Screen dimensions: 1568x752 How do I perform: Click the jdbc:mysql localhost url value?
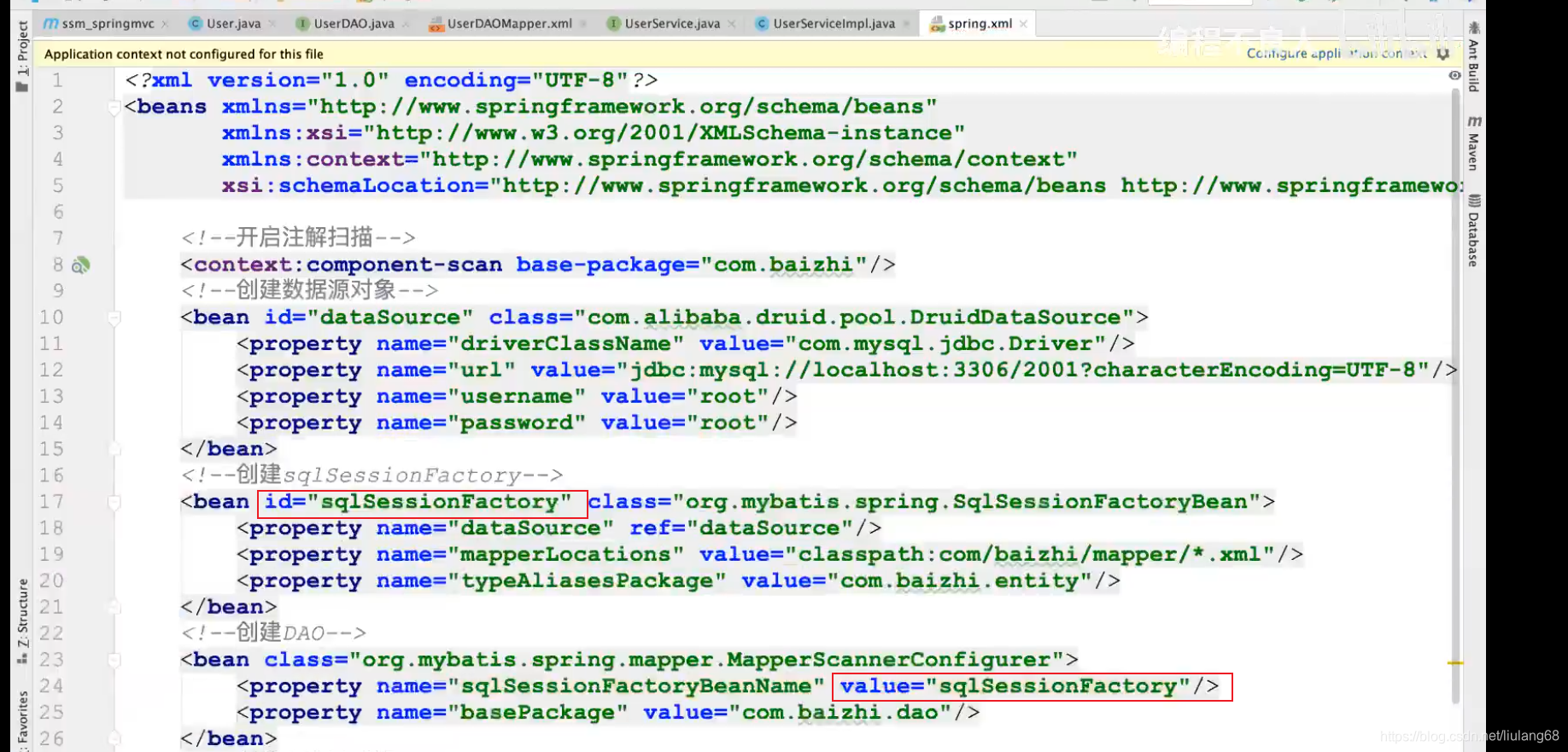[1021, 370]
